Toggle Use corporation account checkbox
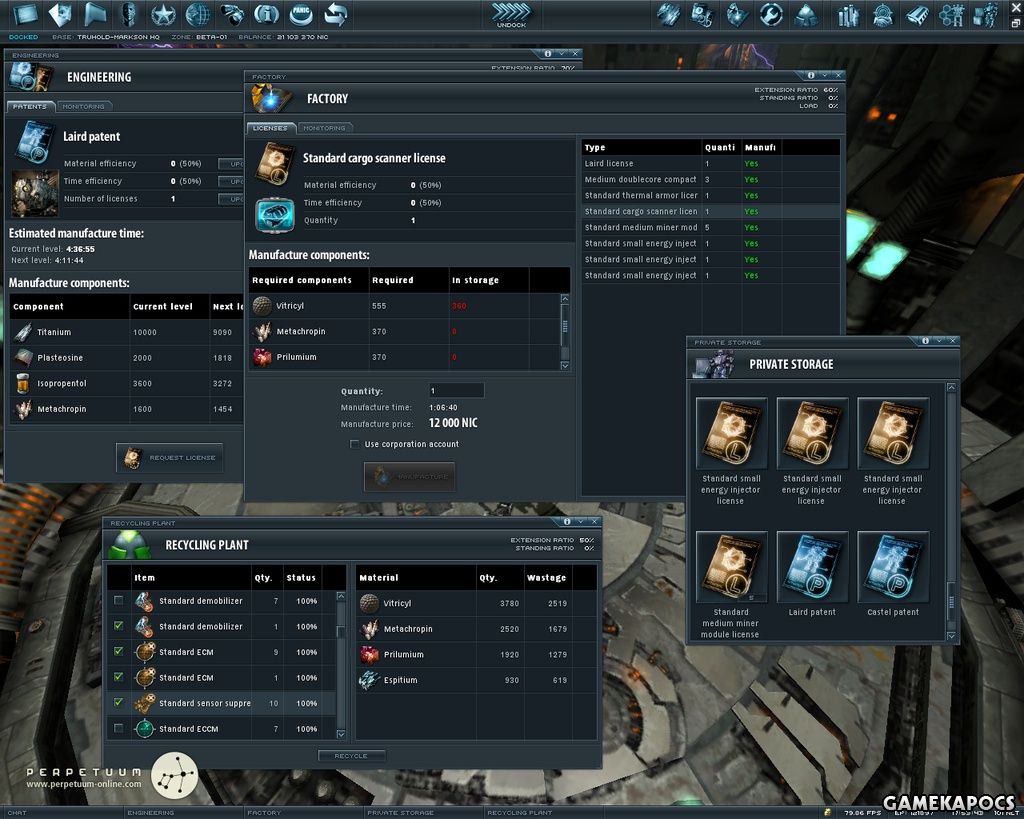Screen dimensions: 1024x819 point(355,444)
